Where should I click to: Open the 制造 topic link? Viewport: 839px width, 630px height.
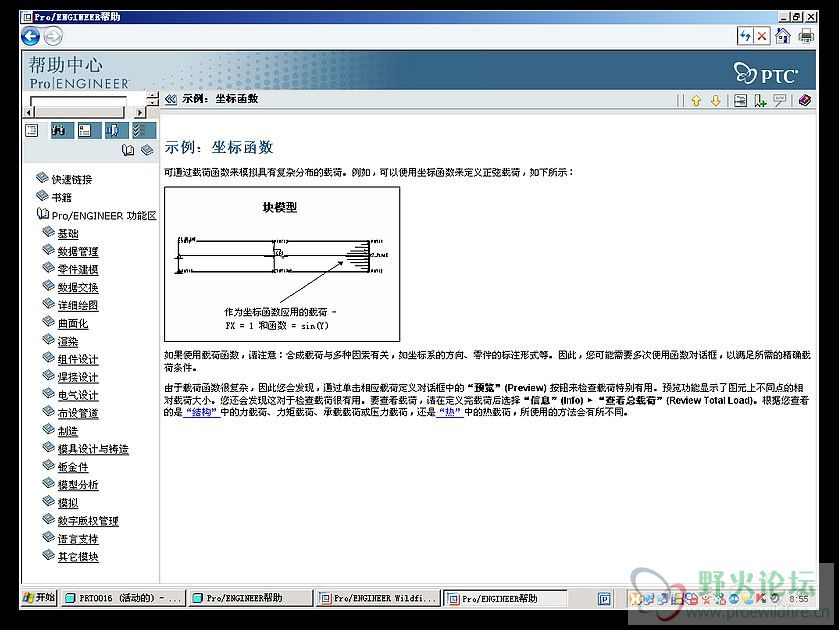(x=68, y=431)
